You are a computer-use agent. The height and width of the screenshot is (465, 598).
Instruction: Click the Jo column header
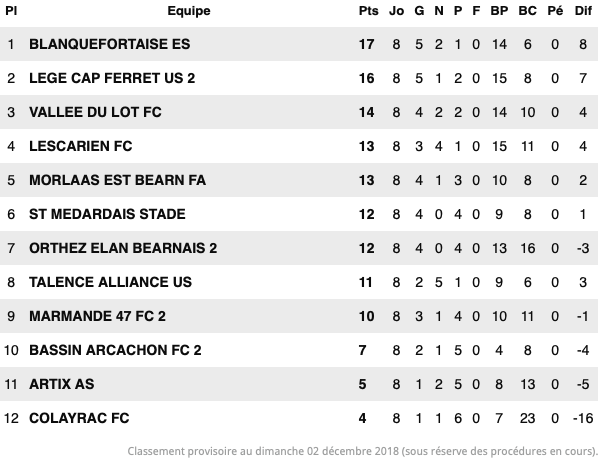click(x=396, y=11)
